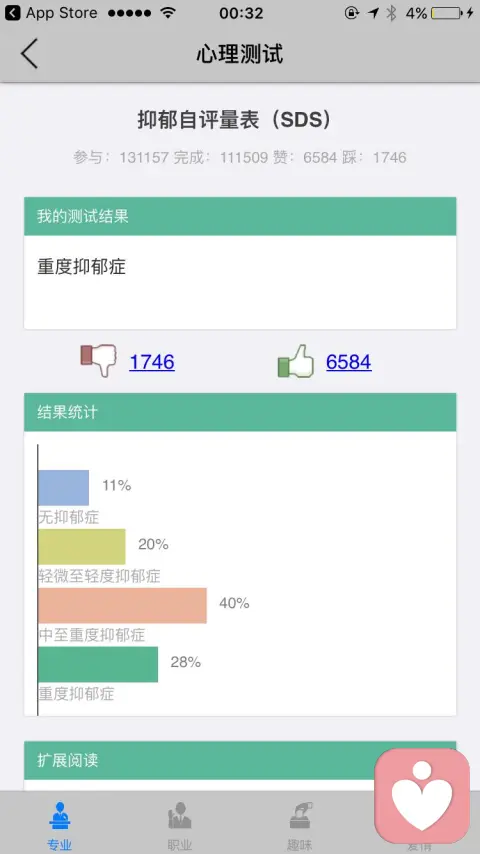The image size is (480, 854).
Task: Return to App Store via status bar
Action: pyautogui.click(x=51, y=13)
